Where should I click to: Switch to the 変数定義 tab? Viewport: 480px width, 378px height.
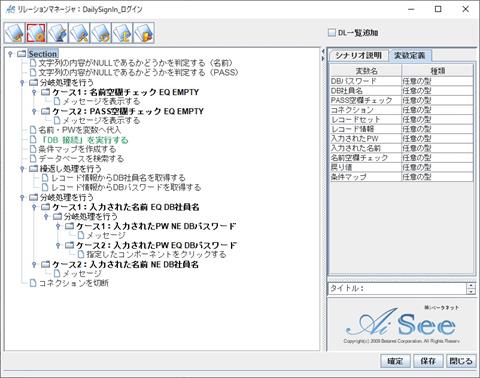click(x=410, y=55)
